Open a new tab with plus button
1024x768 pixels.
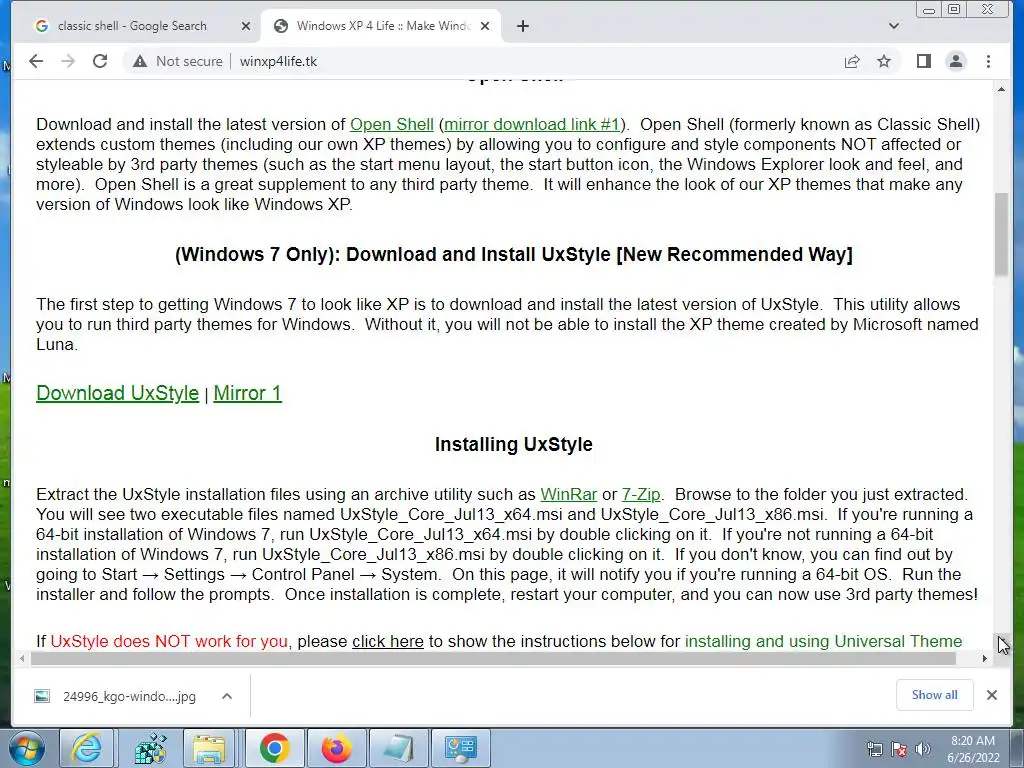point(522,26)
